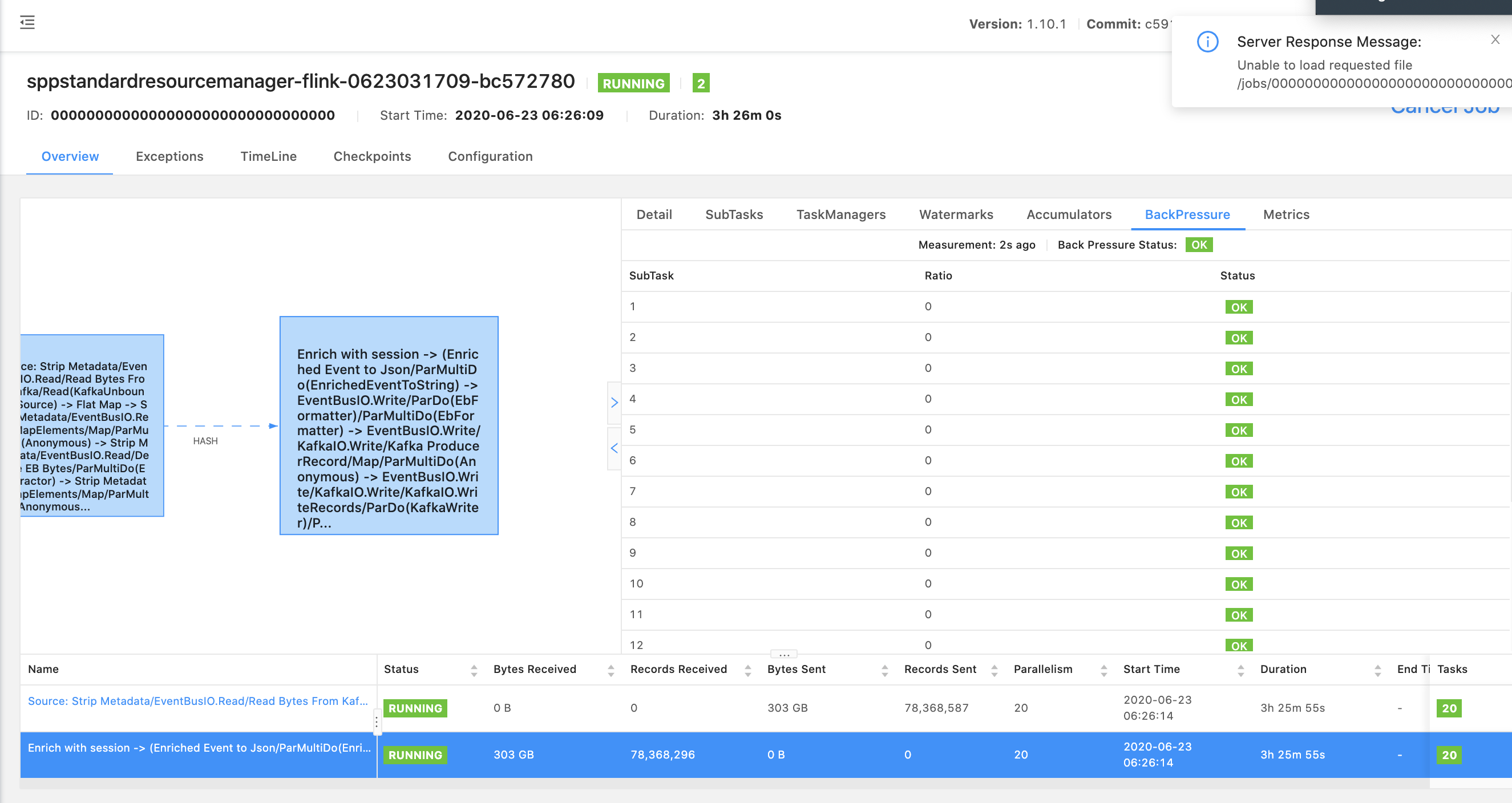Collapse the detail panel with the left chevron
The width and height of the screenshot is (1512, 803).
point(614,448)
